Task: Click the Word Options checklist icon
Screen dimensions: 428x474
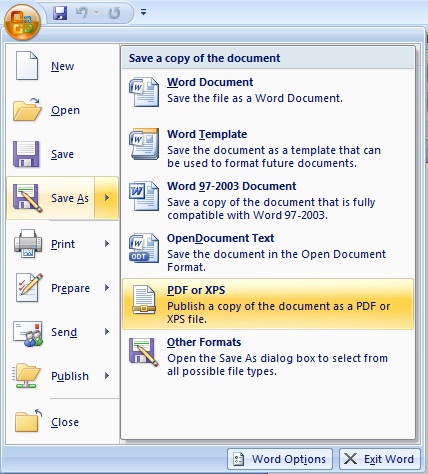Action: [x=239, y=459]
